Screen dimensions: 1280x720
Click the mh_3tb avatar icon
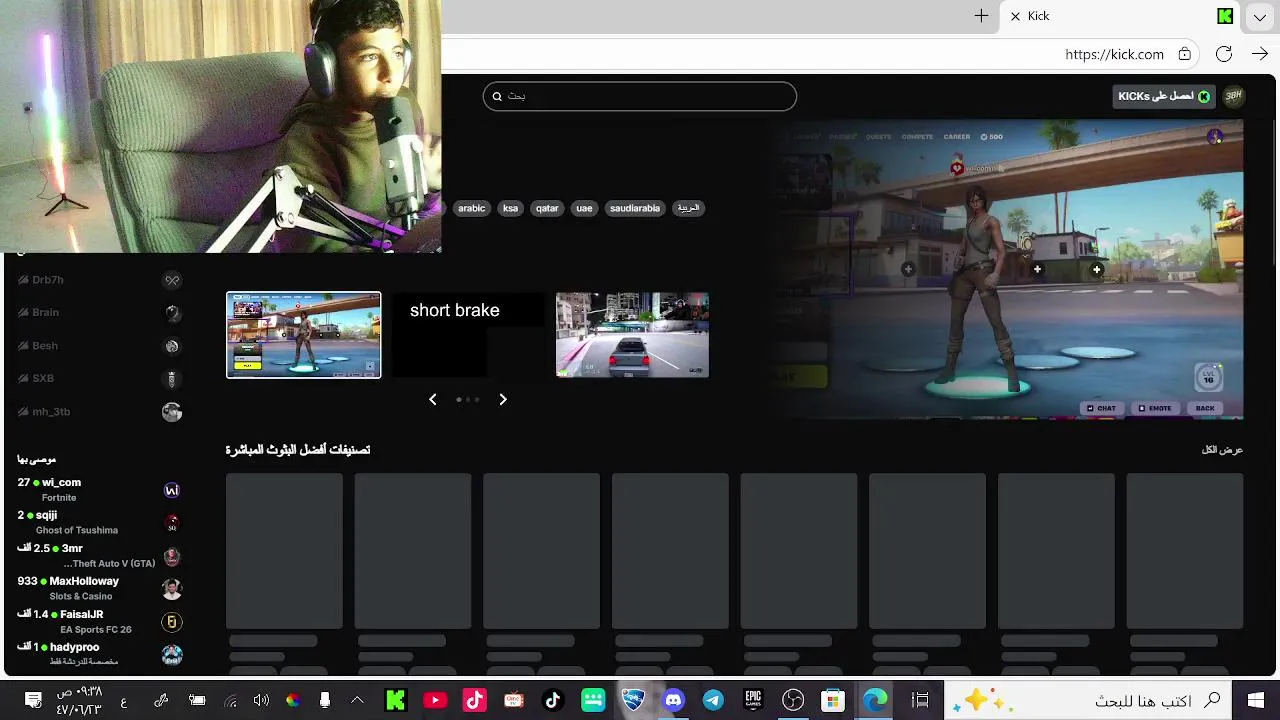(172, 412)
